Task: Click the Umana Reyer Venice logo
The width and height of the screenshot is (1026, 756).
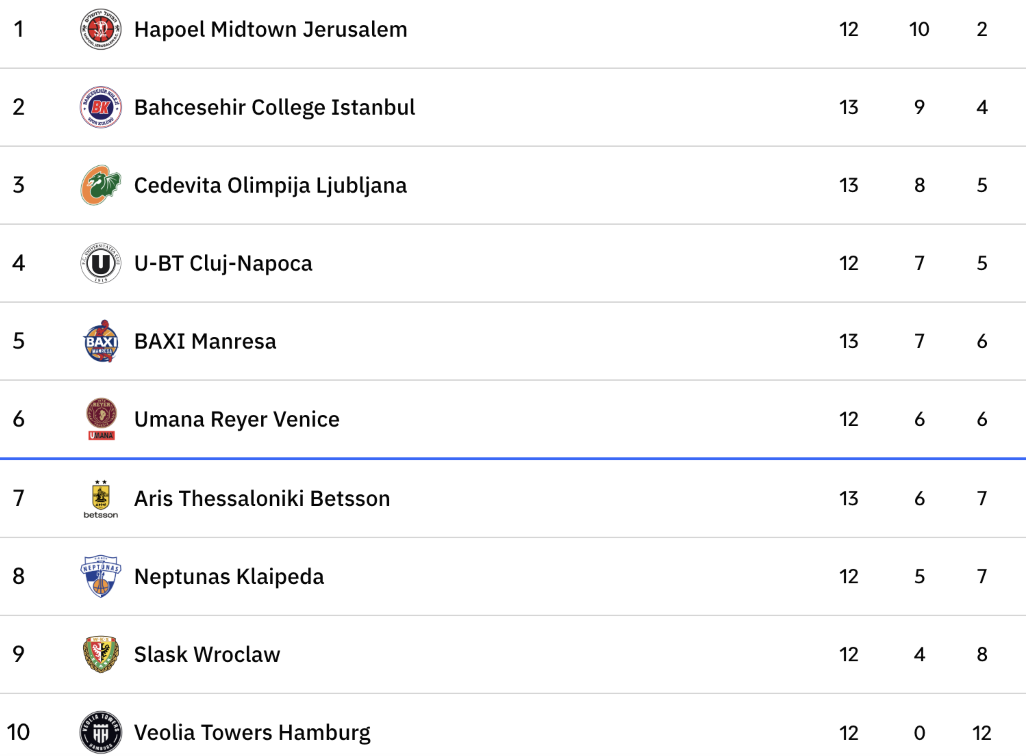Action: (x=100, y=419)
